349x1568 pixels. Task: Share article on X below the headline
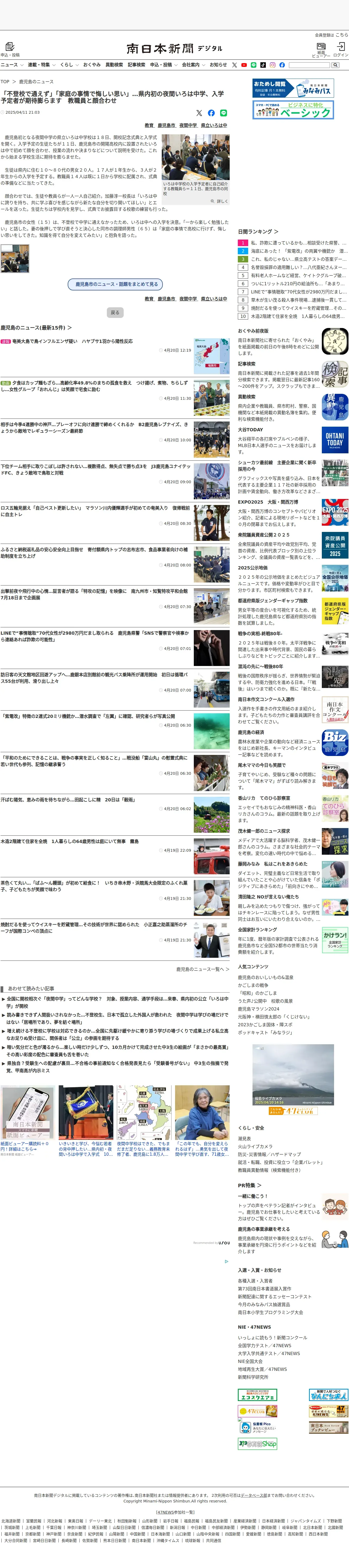(199, 113)
